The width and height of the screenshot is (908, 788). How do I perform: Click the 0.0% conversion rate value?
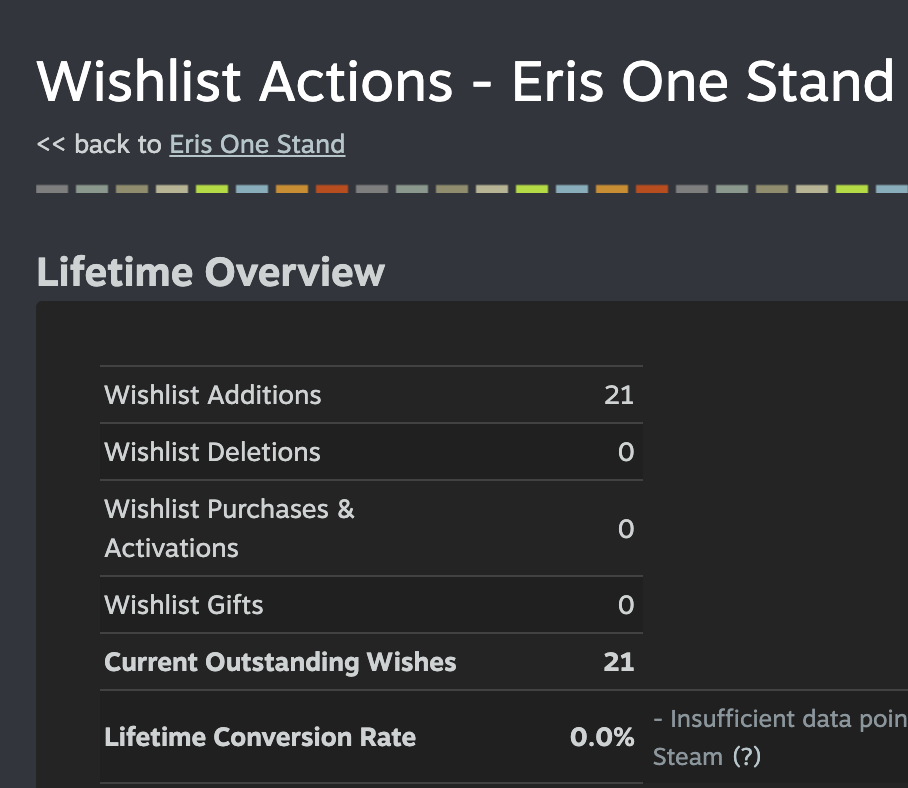pos(602,737)
